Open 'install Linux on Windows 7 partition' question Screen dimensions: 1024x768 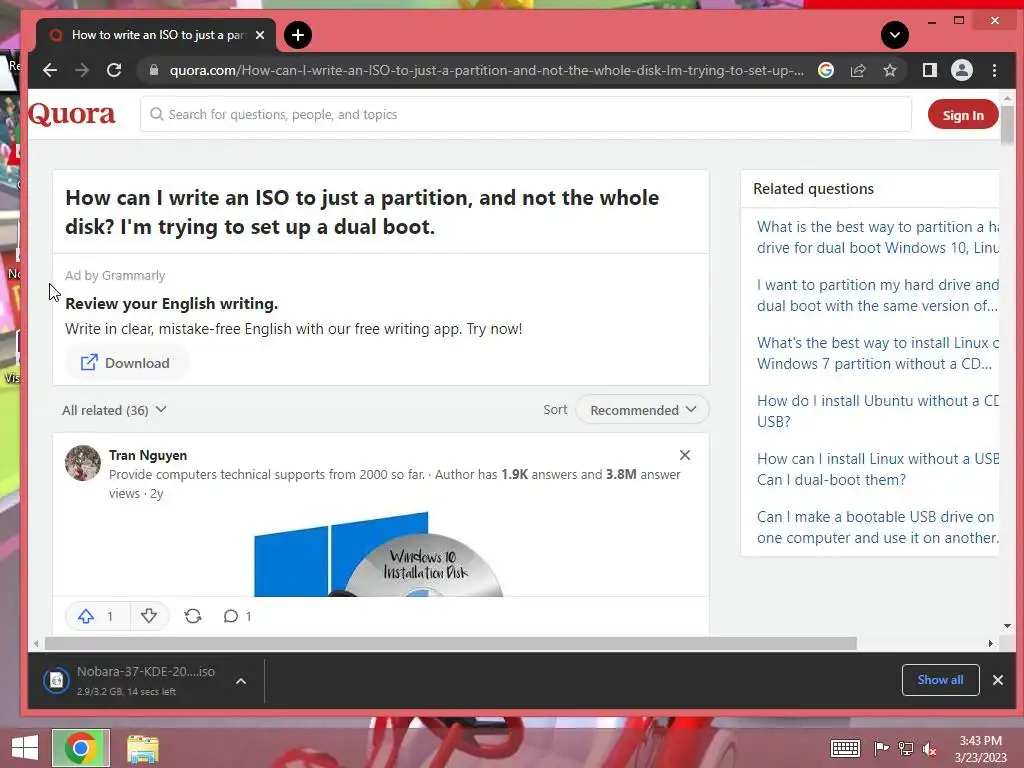pos(878,353)
